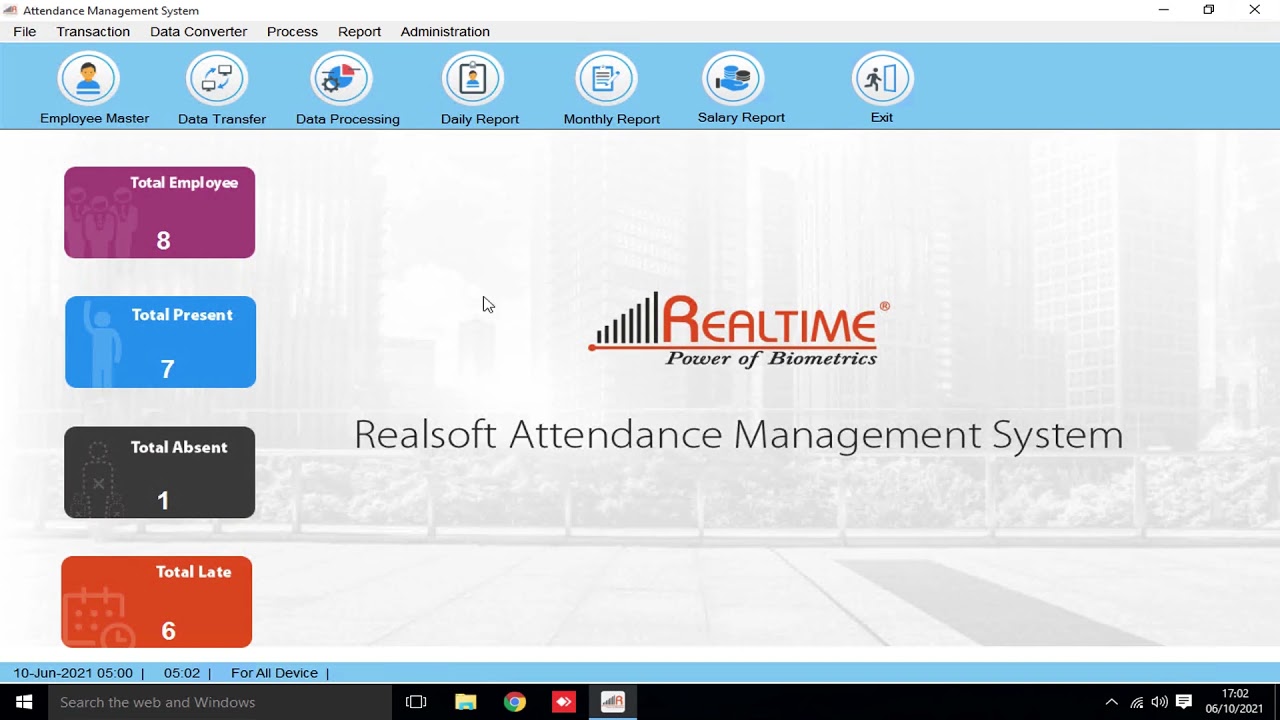The width and height of the screenshot is (1280, 720).
Task: Select the Total Employee card
Action: (160, 213)
